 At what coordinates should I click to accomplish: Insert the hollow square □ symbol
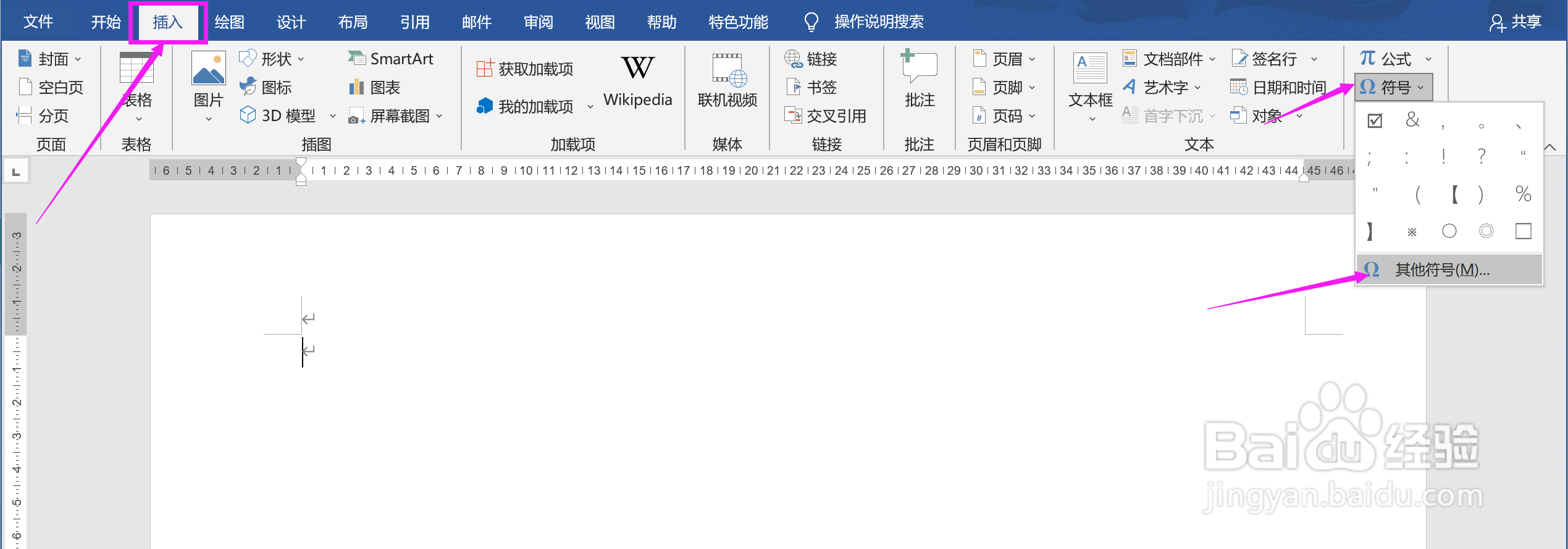[1523, 231]
